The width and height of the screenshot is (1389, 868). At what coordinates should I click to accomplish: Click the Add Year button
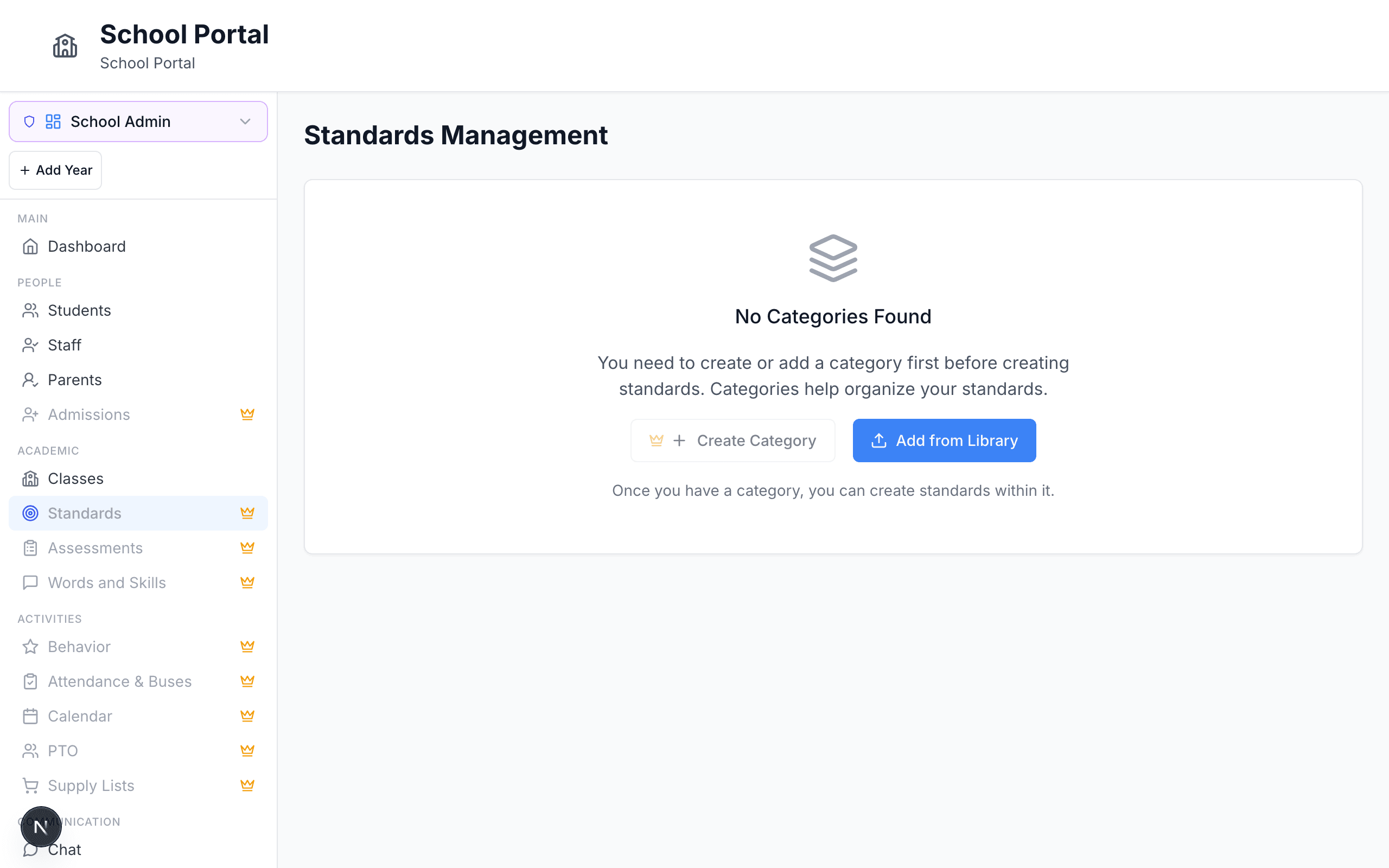[56, 170]
